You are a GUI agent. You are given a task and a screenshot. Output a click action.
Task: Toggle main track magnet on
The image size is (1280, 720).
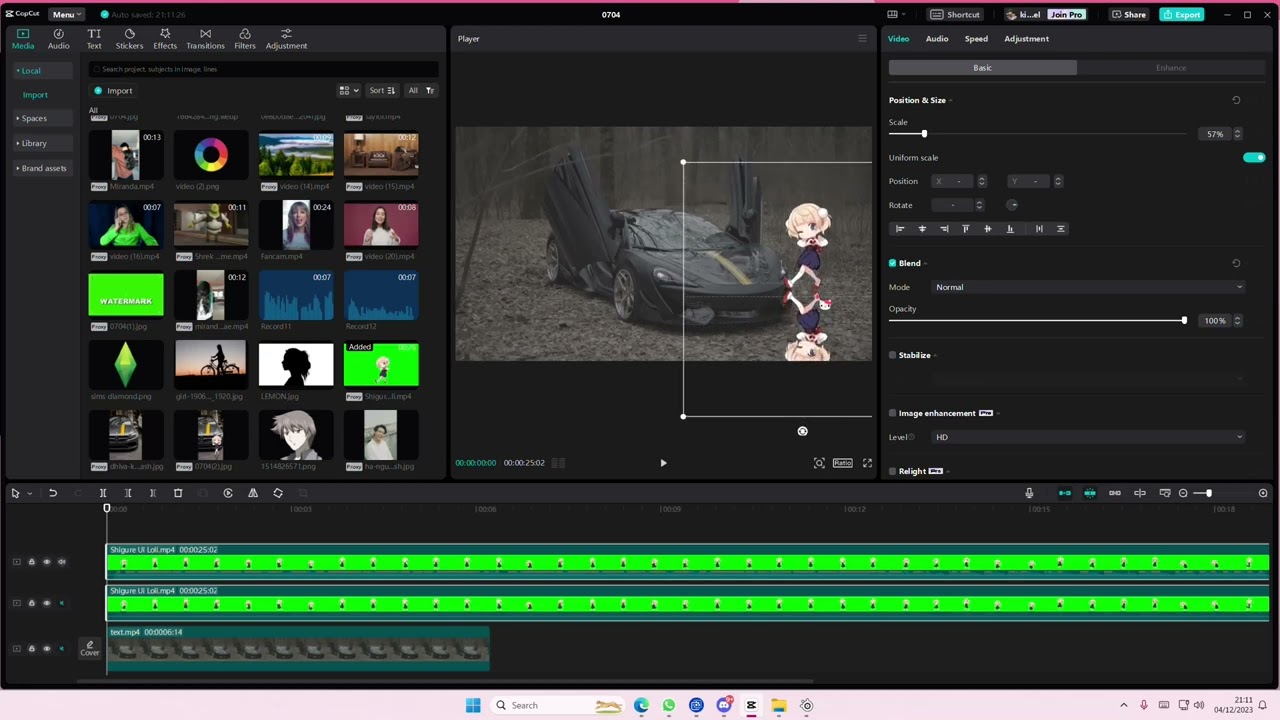(x=1065, y=493)
